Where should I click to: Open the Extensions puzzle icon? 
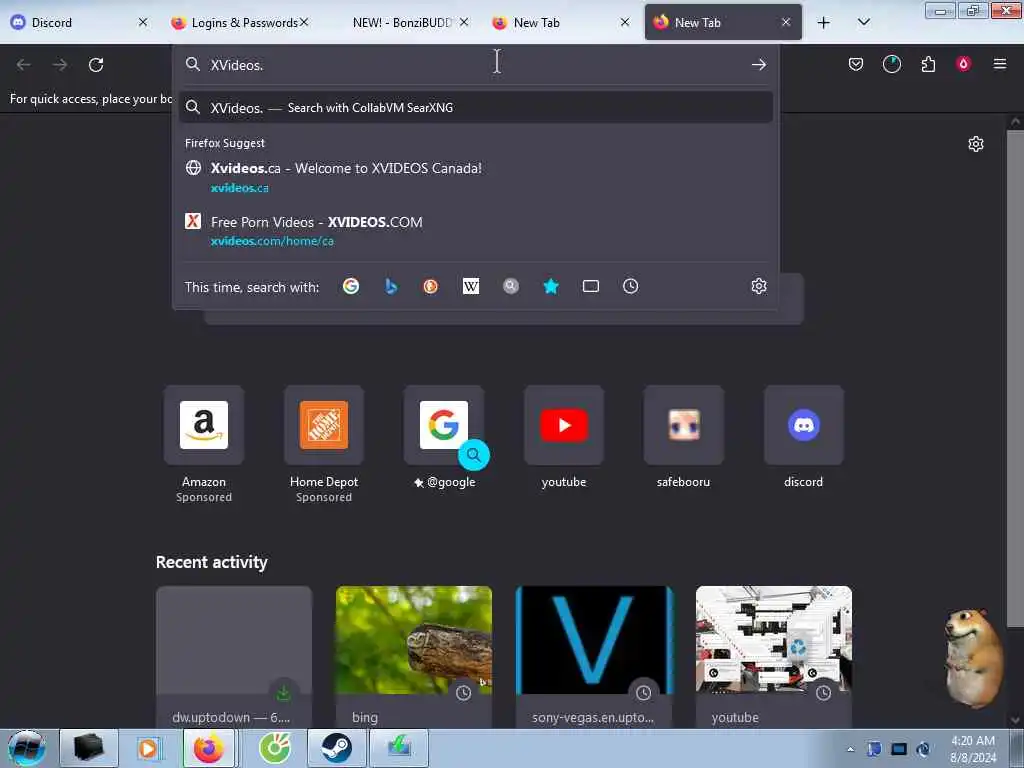coord(928,64)
